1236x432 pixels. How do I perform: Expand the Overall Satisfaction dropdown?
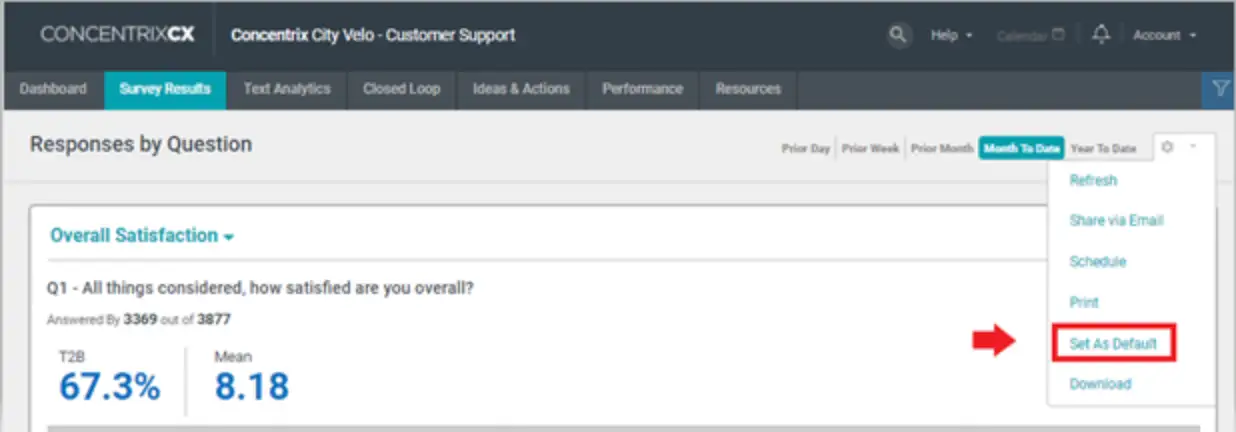click(142, 236)
